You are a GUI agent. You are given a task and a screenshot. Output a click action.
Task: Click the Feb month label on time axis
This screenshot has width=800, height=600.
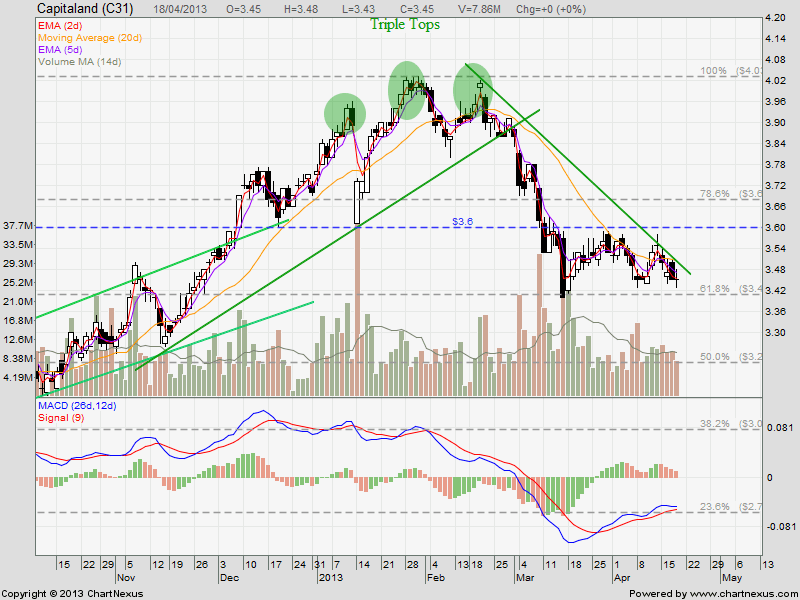tap(436, 578)
